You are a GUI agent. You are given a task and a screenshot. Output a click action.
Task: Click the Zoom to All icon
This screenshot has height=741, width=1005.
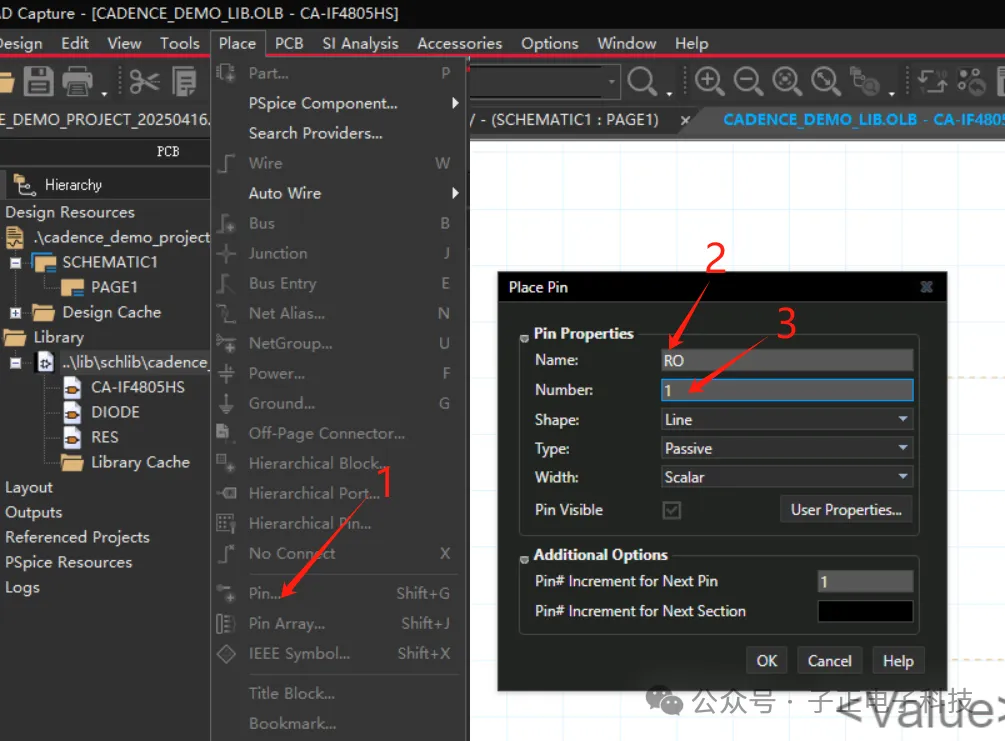pos(826,81)
